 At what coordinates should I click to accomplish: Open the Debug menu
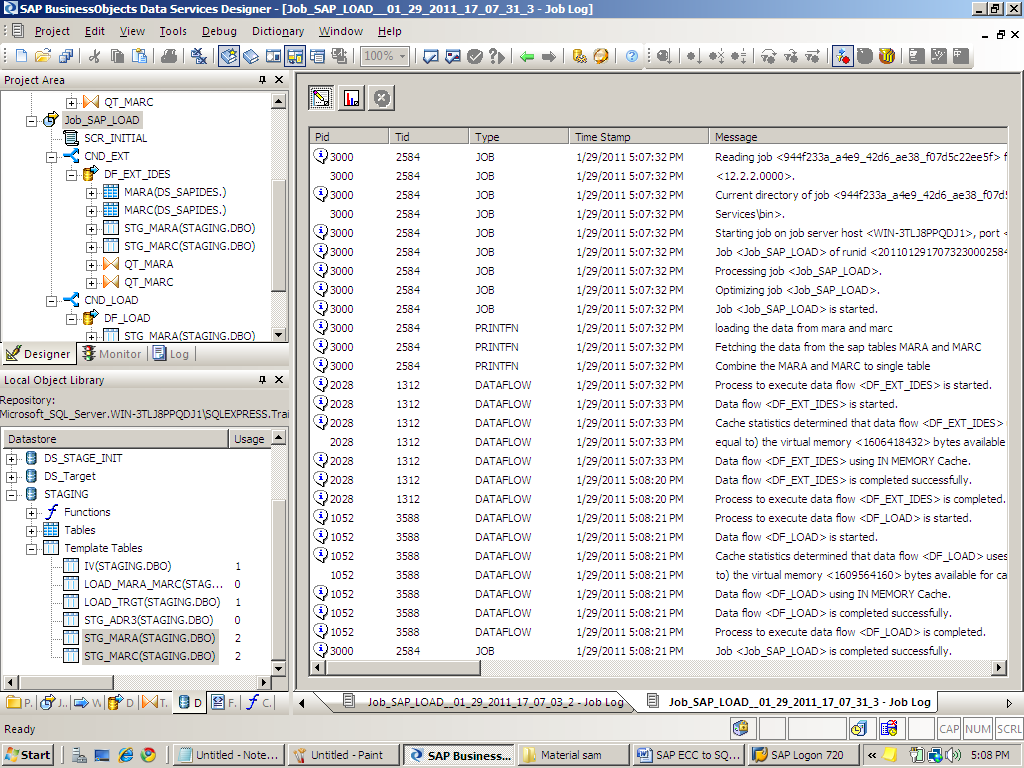[219, 31]
